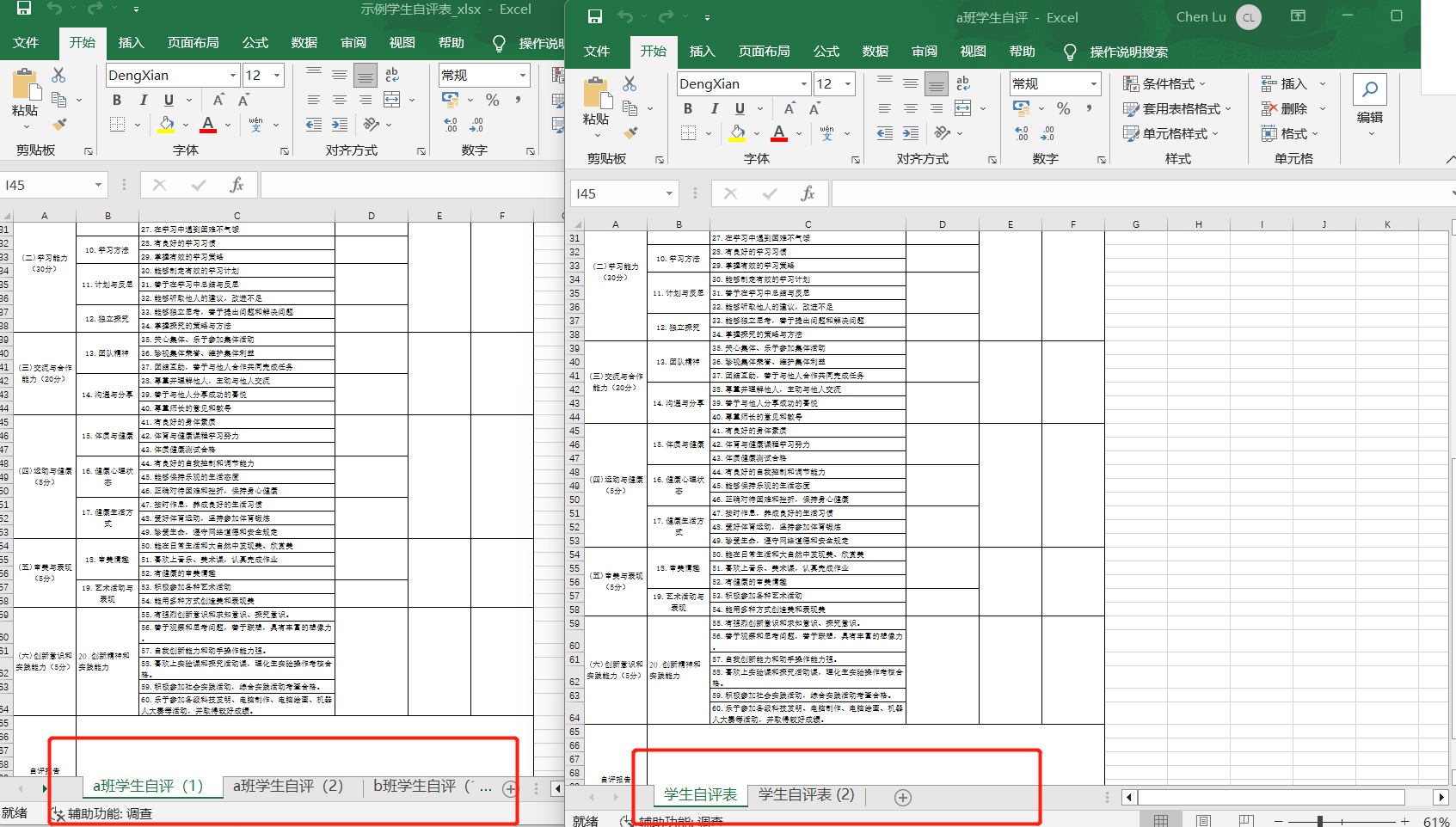Switch to the 数据 ribbon tab

[x=875, y=52]
